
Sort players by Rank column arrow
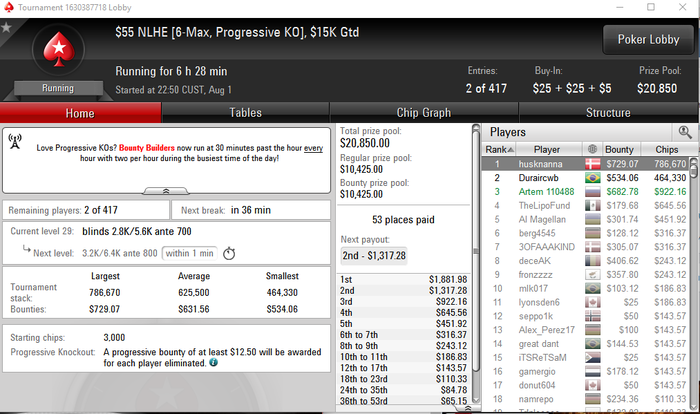tap(511, 150)
